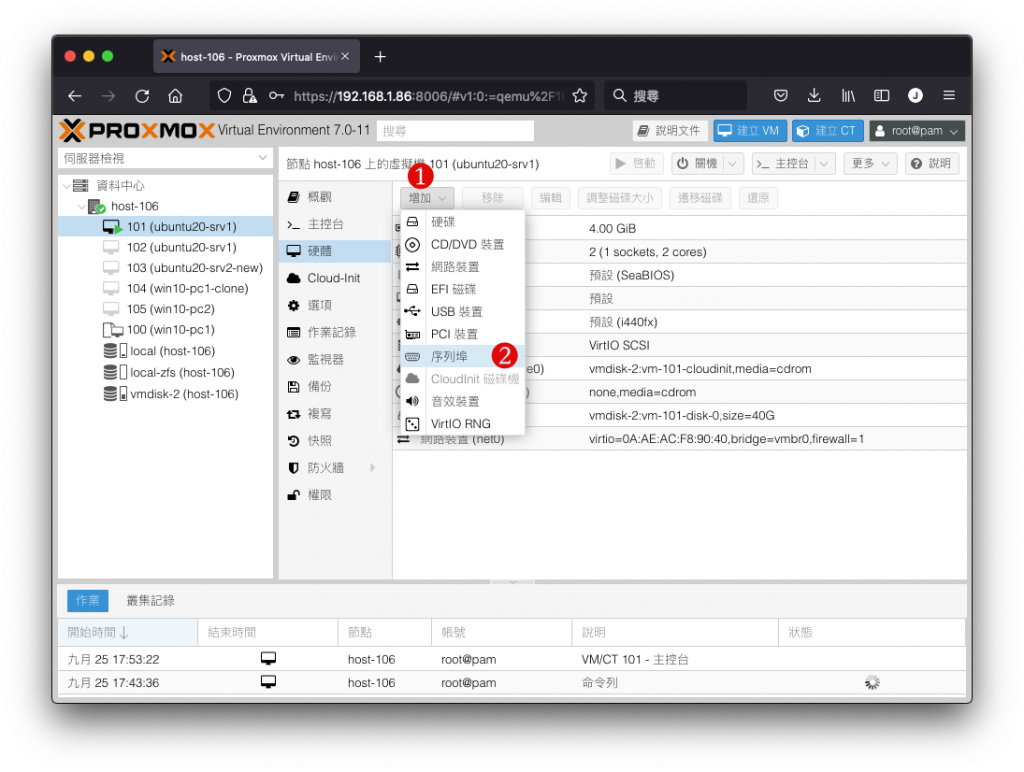Open 快照 snapshots section
1024x772 pixels.
point(335,441)
